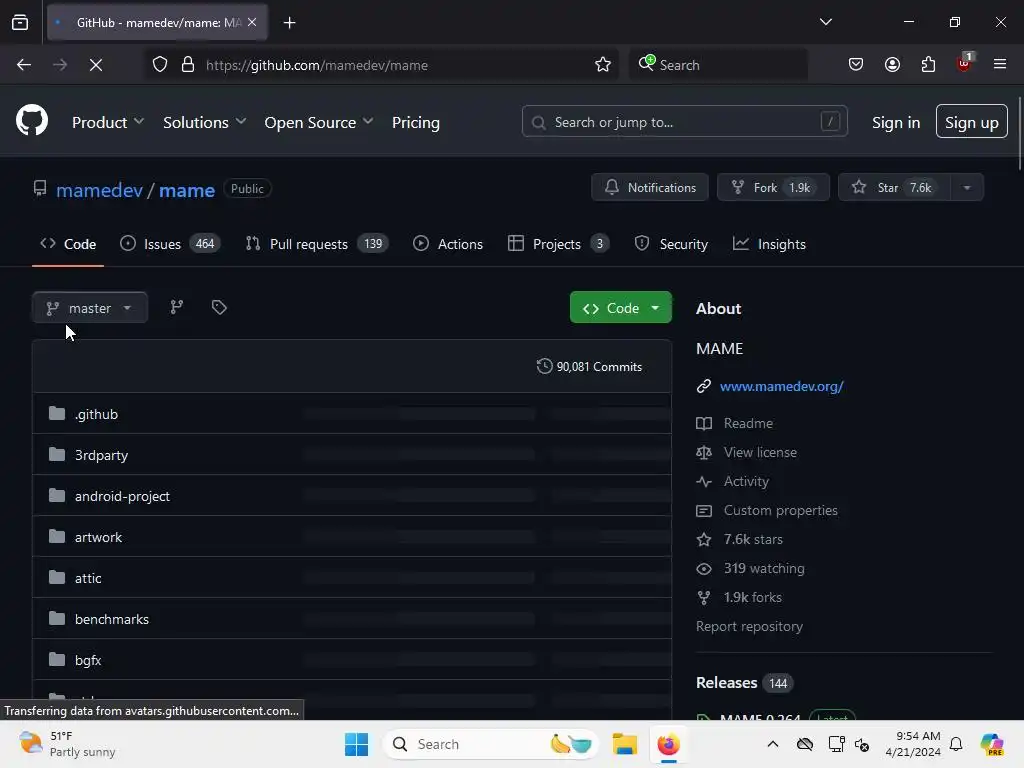
Task: Open the list all tabs chevron
Action: pyautogui.click(x=825, y=22)
